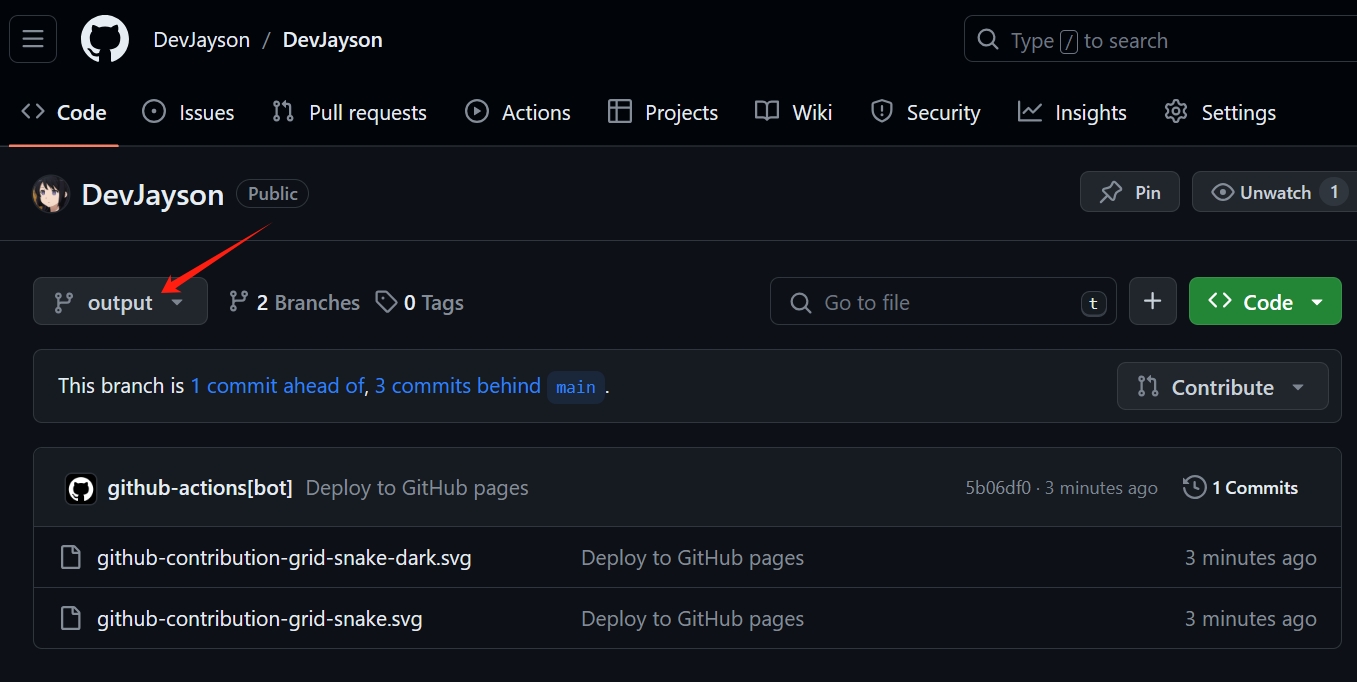Image resolution: width=1357 pixels, height=682 pixels.
Task: Focus the 'Type / to search' box
Action: [x=1160, y=40]
